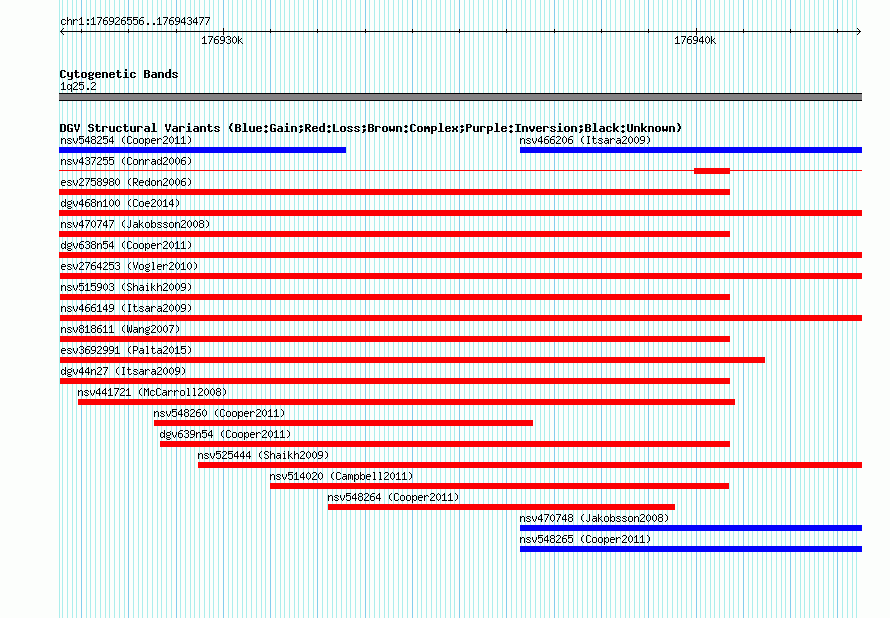Click the red bar under nsv441721
Screen dimensions: 890x618
tap(406, 402)
